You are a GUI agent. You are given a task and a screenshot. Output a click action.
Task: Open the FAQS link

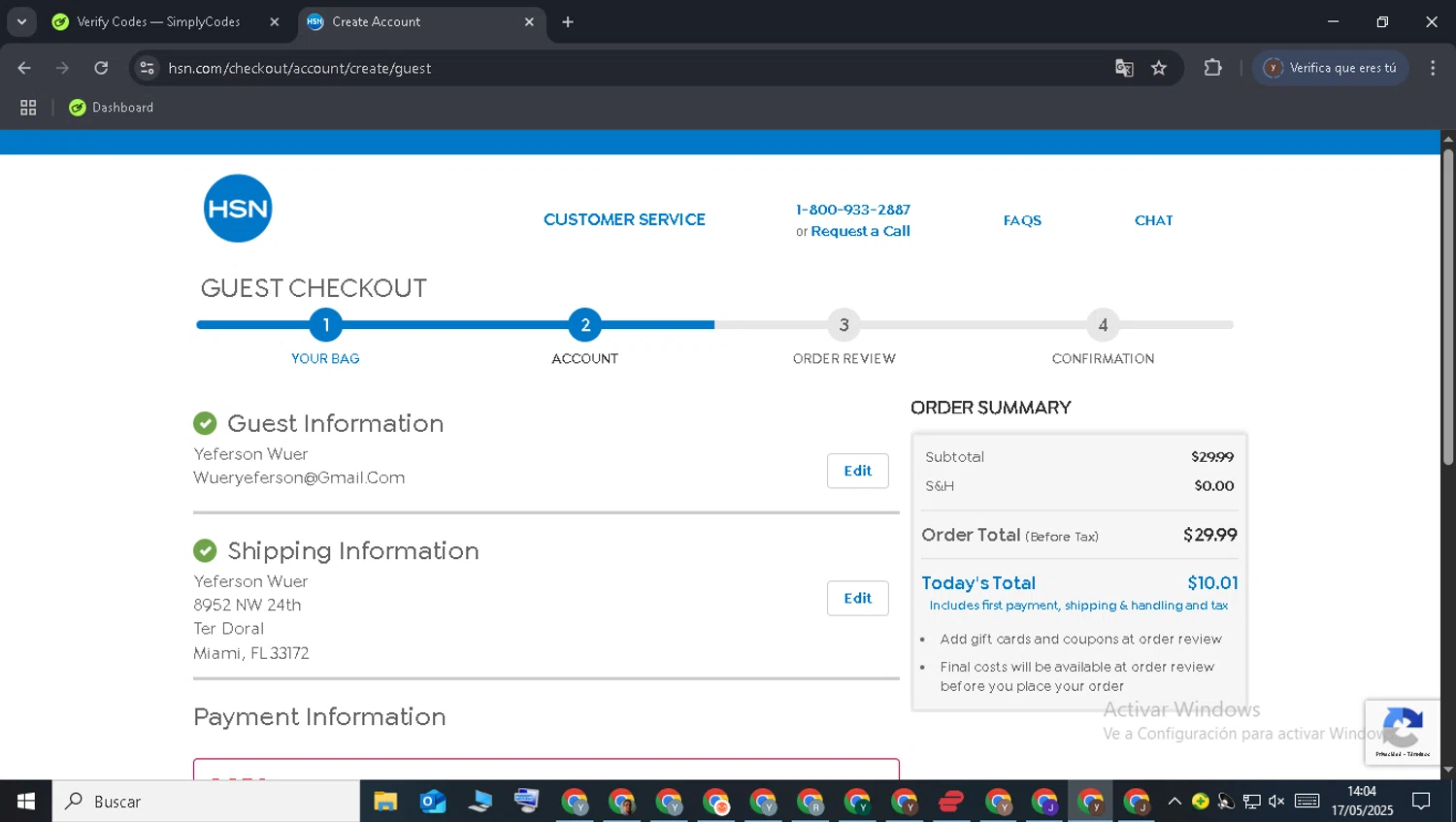tap(1022, 220)
